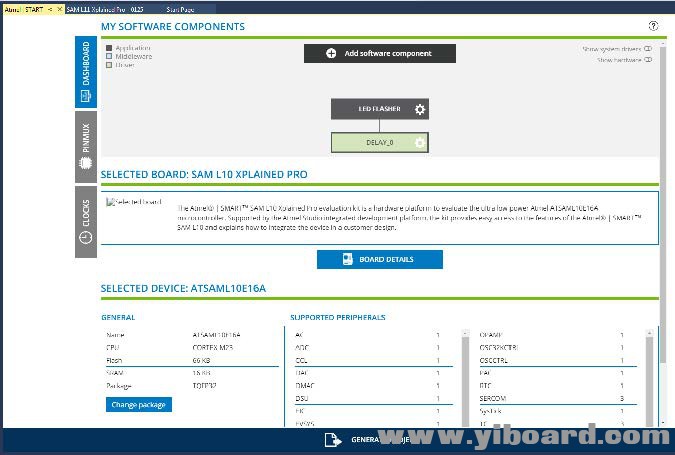Image resolution: width=675 pixels, height=455 pixels.
Task: Click the MY SOFTWARE COMPONENTS heading
Action: (173, 27)
